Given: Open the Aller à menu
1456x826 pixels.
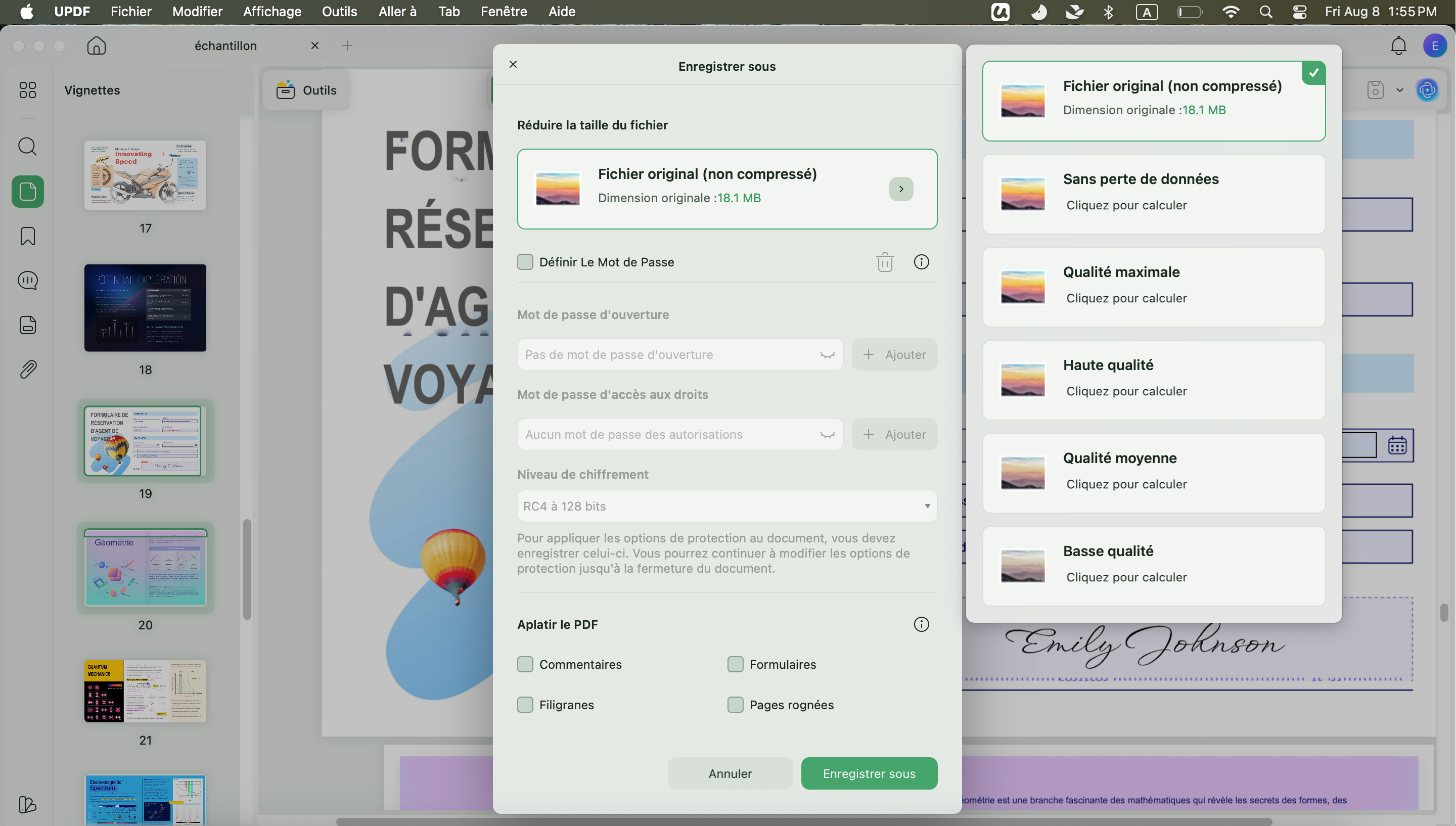Looking at the screenshot, I should click(397, 11).
